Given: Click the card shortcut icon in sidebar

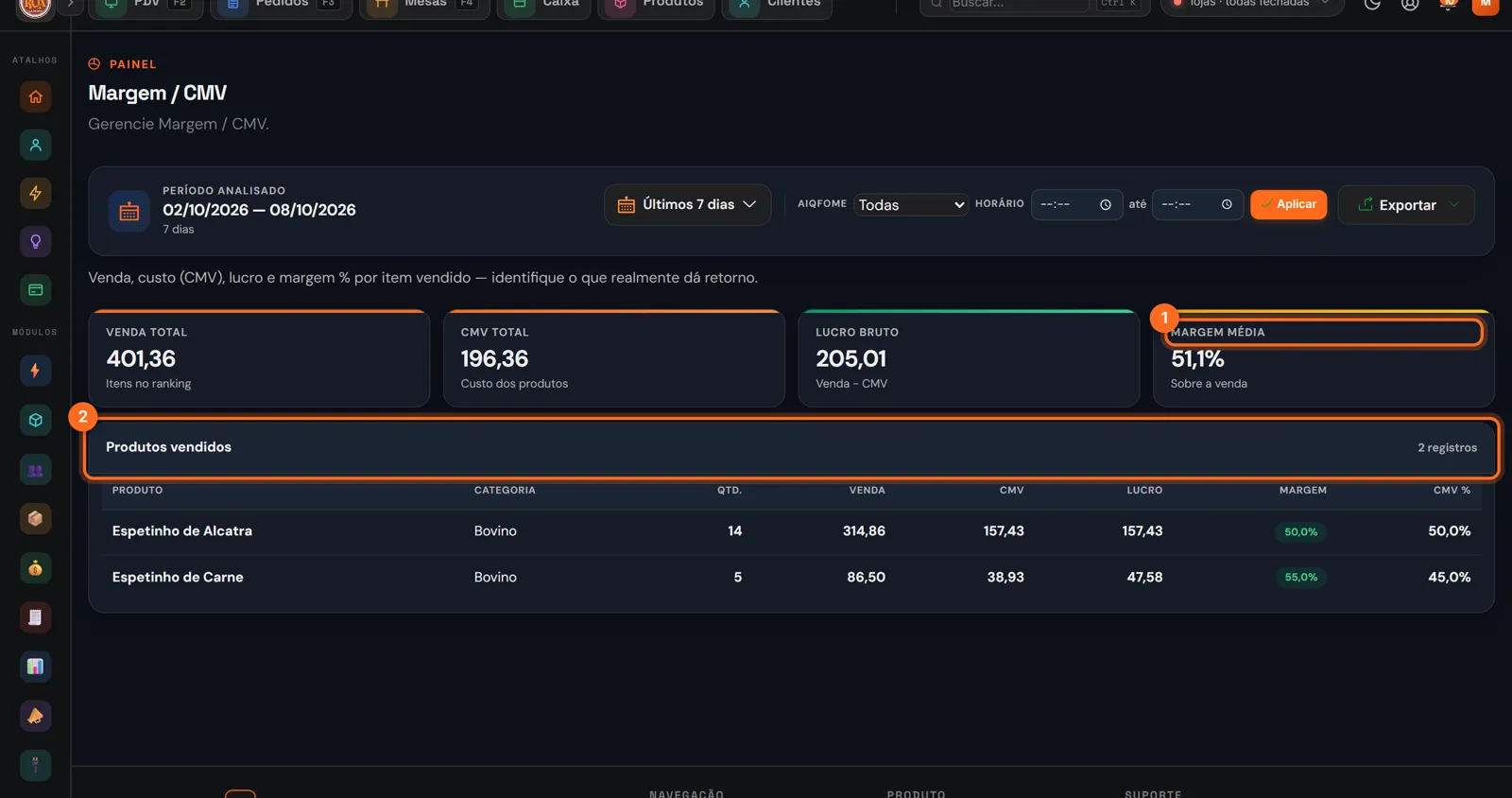Looking at the screenshot, I should point(36,289).
